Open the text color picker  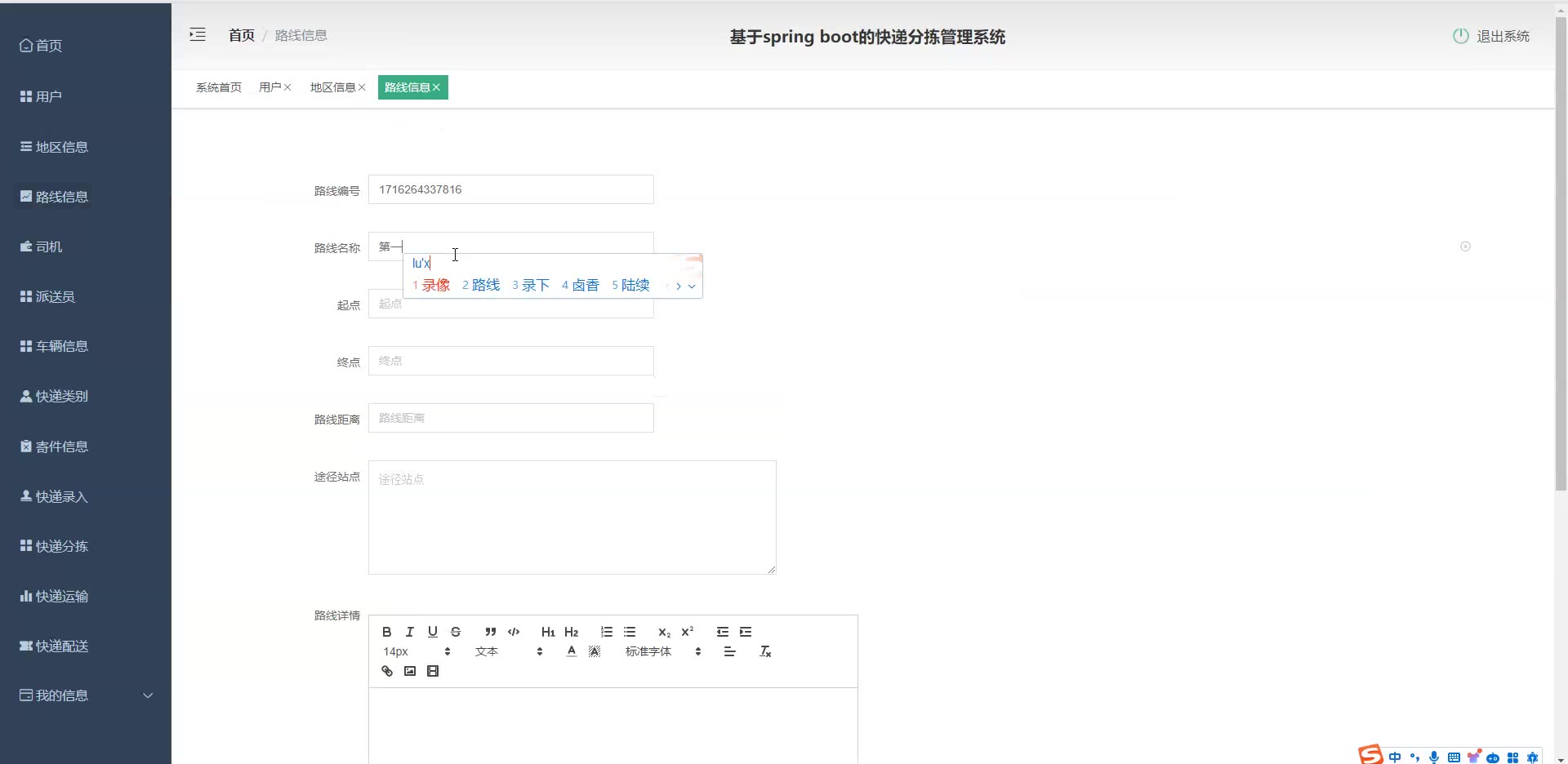(572, 651)
